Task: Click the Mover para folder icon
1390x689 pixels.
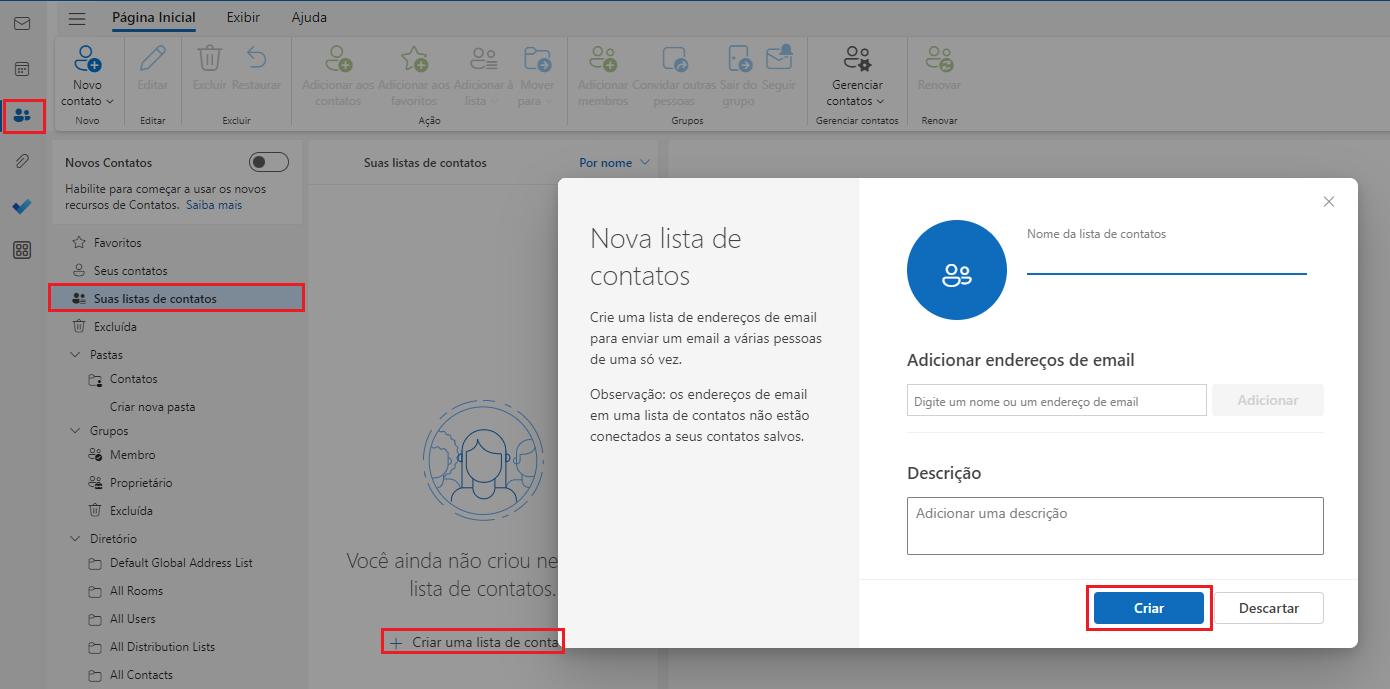Action: (537, 58)
